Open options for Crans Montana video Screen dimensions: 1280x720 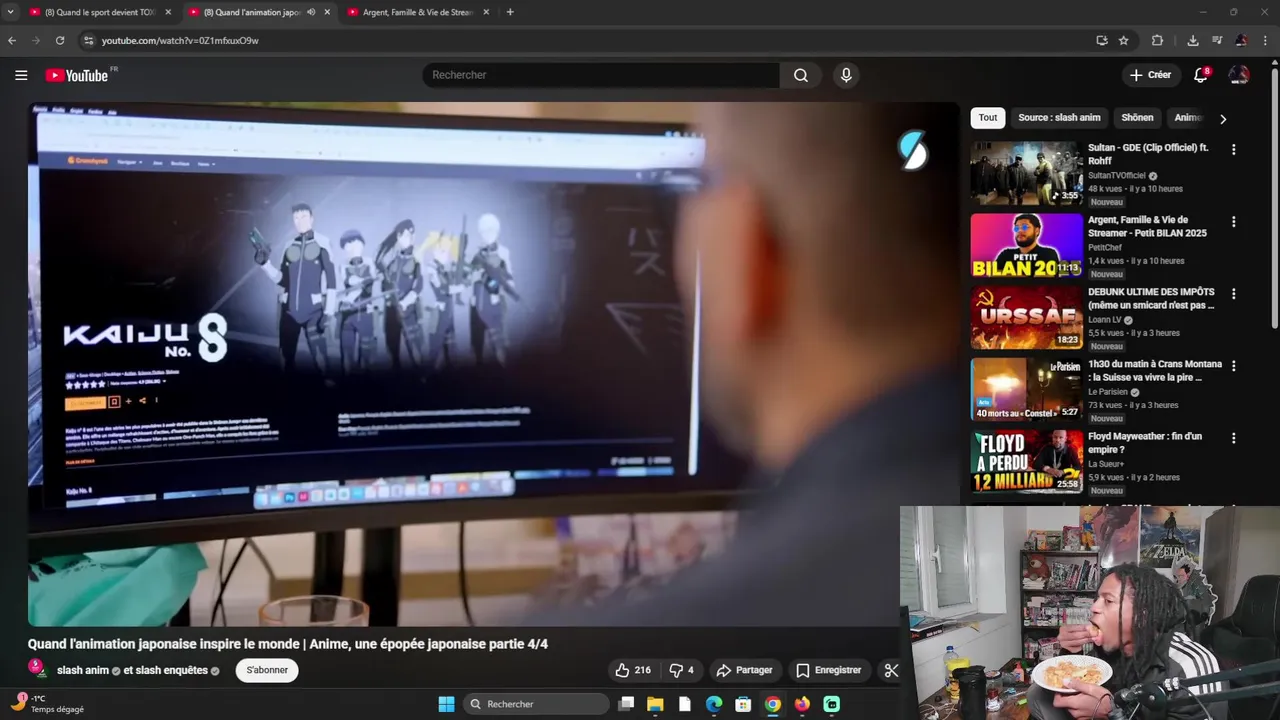click(x=1233, y=366)
